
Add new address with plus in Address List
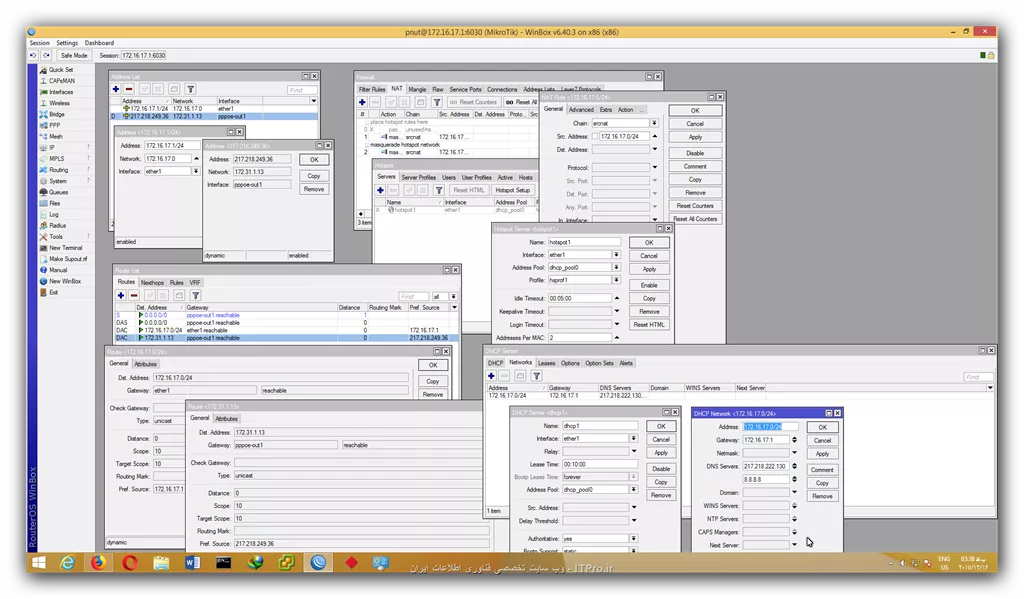[x=116, y=89]
